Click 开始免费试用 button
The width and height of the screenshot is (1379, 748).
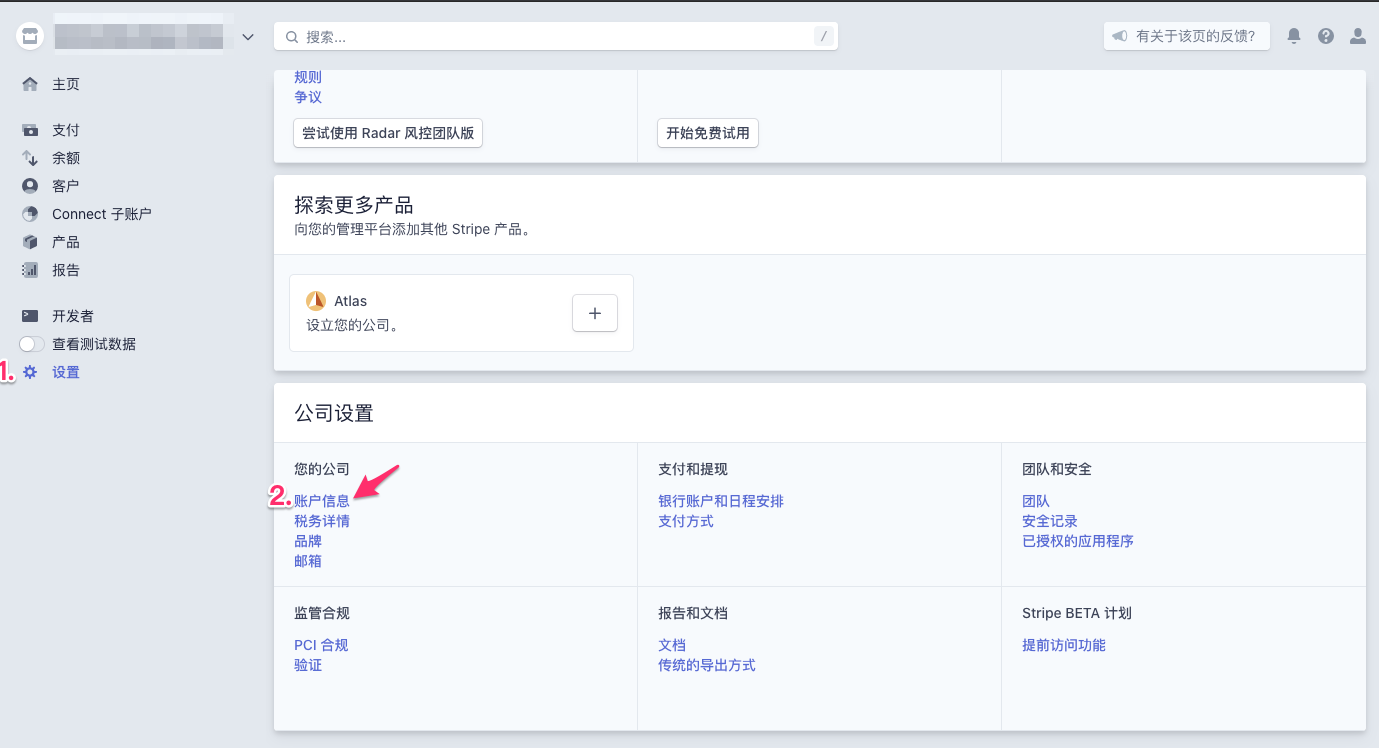point(708,133)
